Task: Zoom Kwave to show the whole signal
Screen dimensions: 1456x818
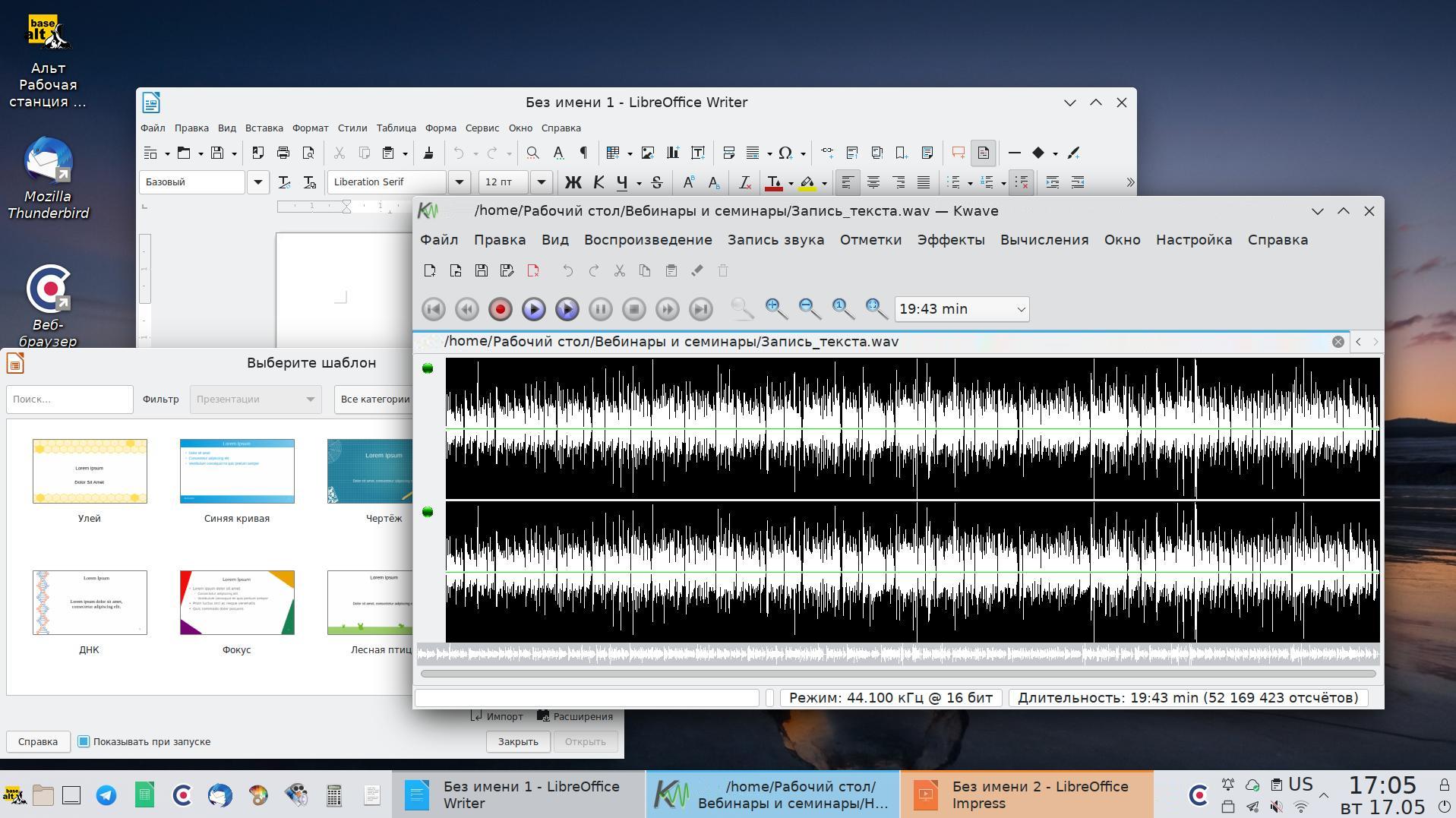Action: pyautogui.click(x=876, y=308)
